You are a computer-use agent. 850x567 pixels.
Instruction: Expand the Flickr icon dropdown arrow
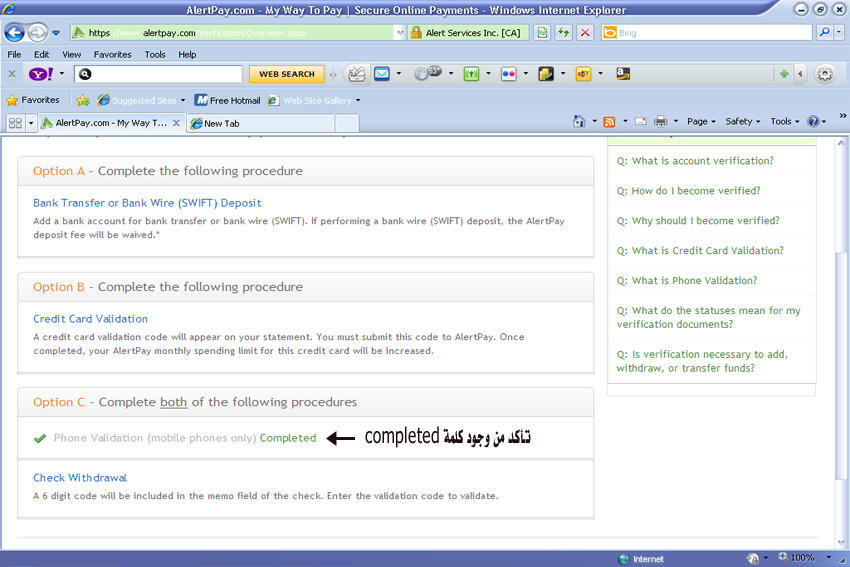point(525,74)
